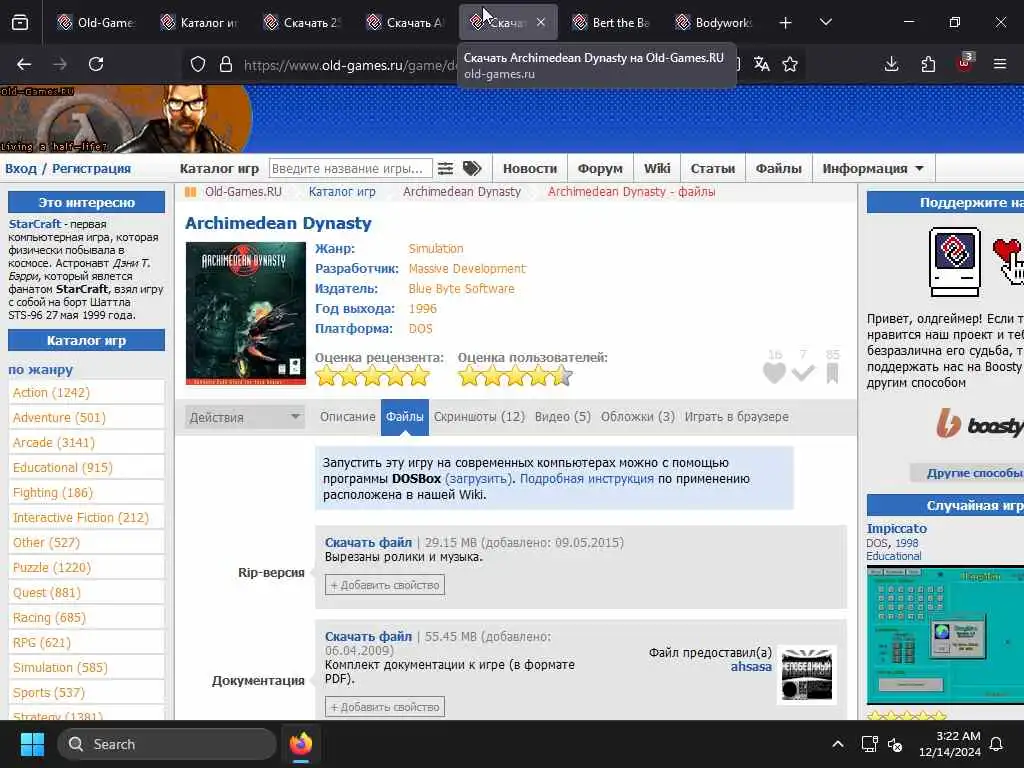
Task: Click the tags icon next to the search box
Action: pyautogui.click(x=472, y=168)
